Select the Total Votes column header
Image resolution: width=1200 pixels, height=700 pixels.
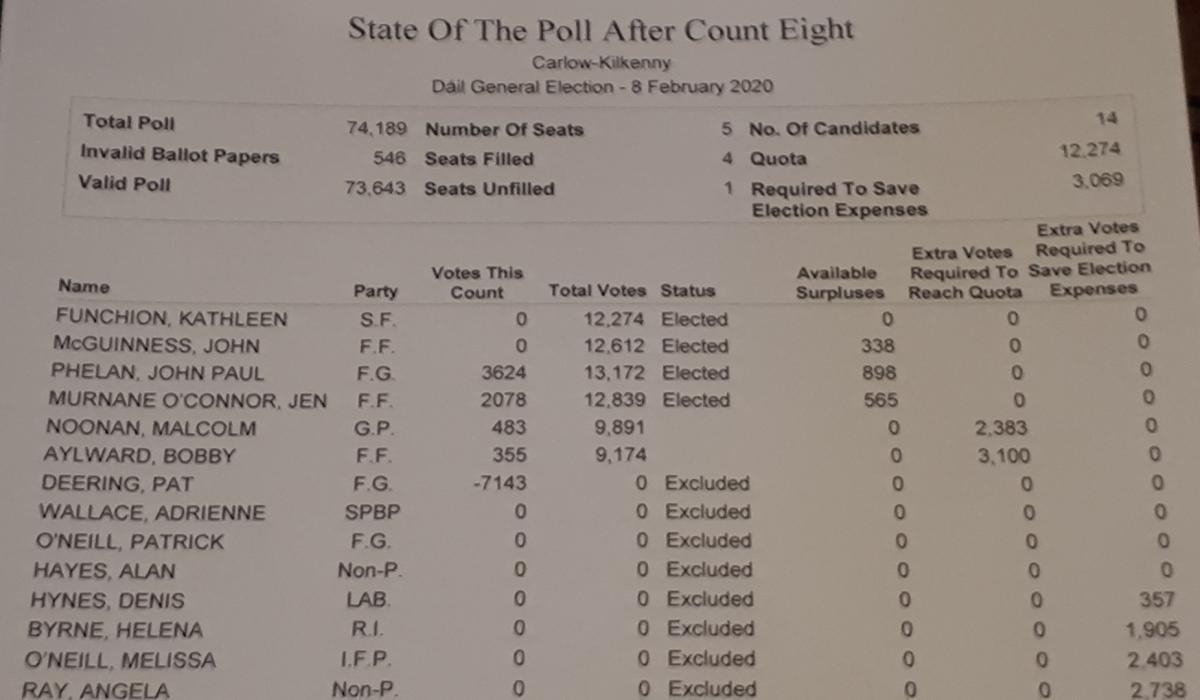(x=597, y=291)
